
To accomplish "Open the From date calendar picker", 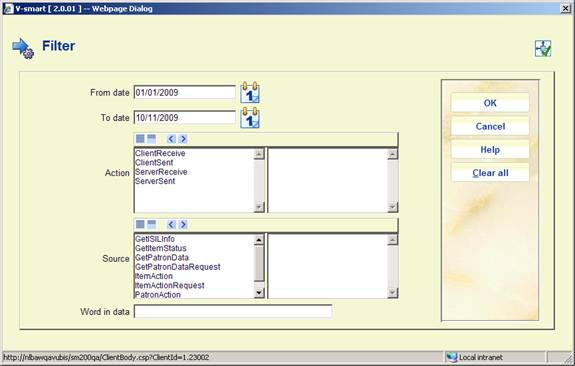I will click(250, 92).
